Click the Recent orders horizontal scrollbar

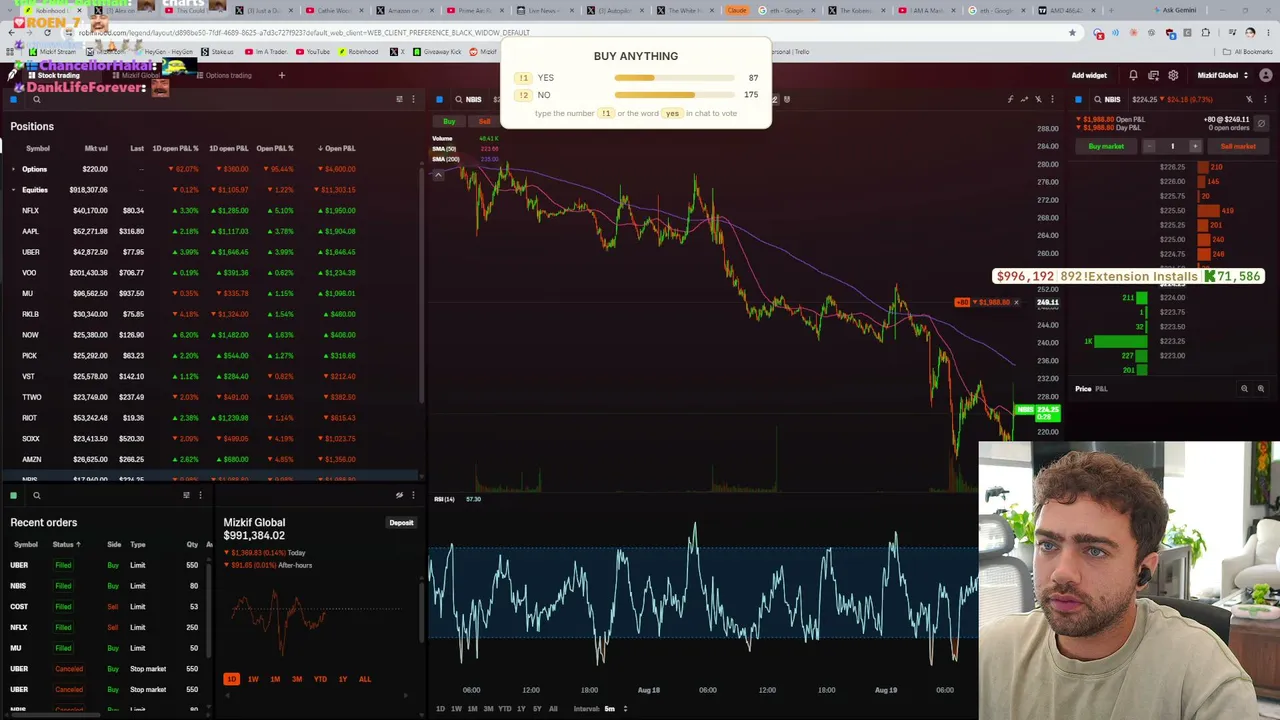click(x=55, y=713)
